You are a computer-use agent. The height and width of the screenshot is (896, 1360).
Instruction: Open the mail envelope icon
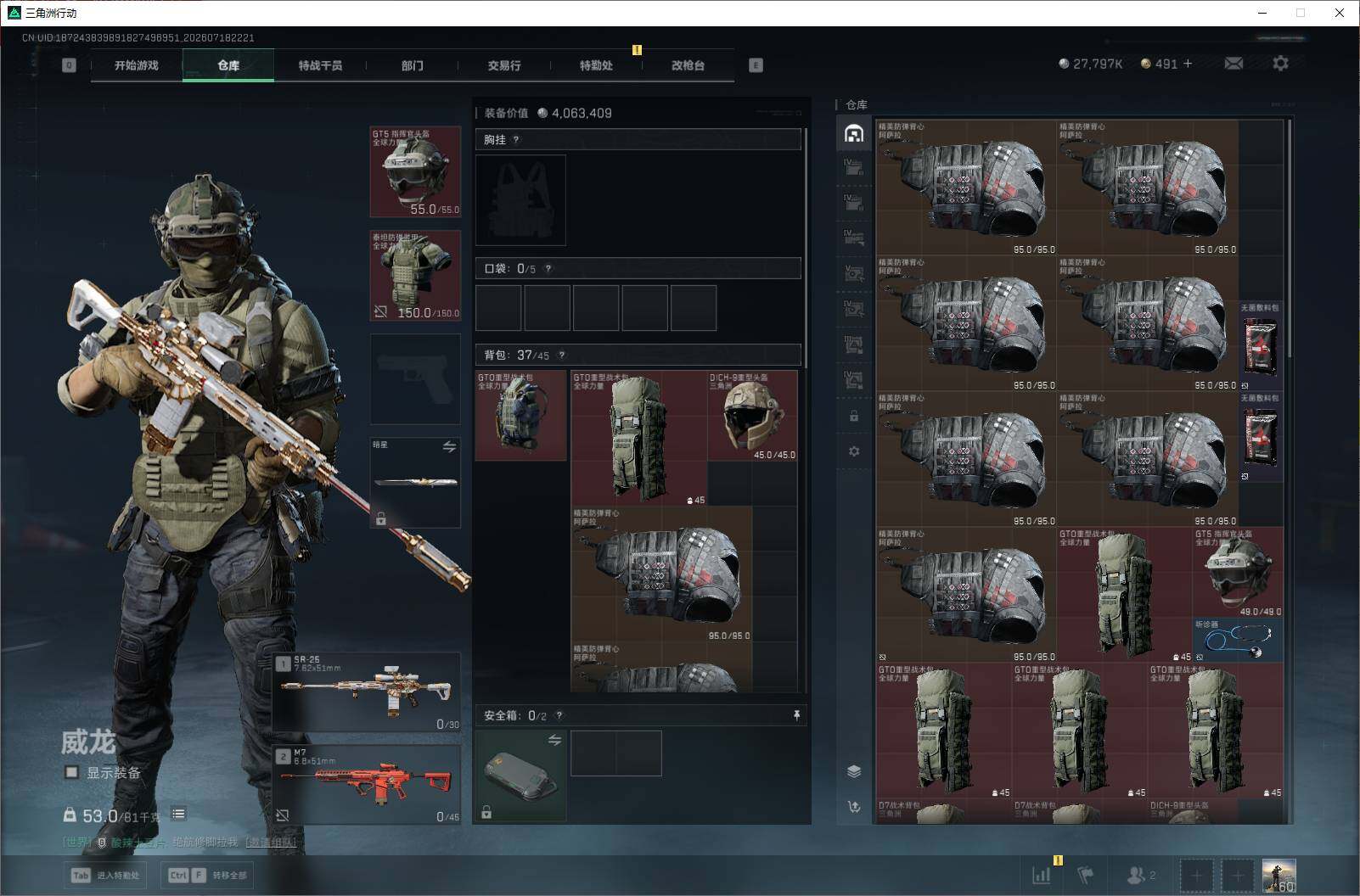point(1234,64)
